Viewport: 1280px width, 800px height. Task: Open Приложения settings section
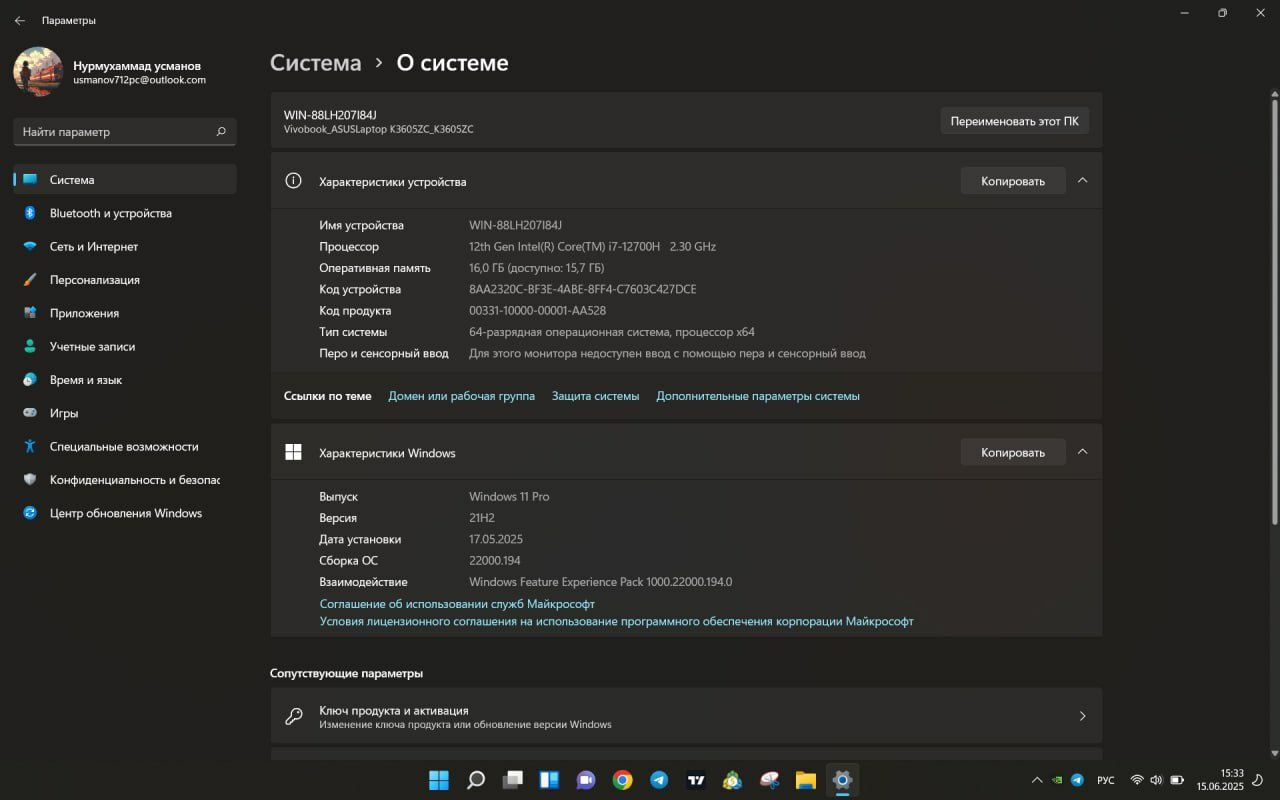125,313
